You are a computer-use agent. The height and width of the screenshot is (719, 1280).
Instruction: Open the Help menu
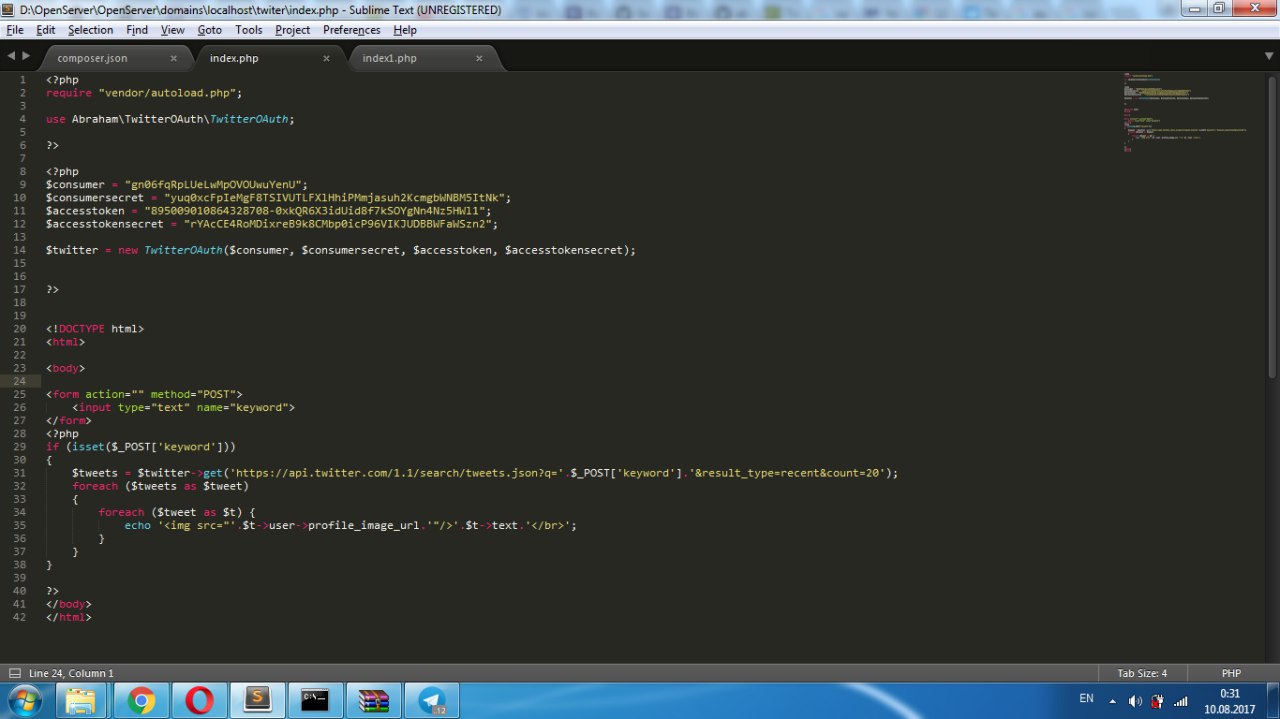pyautogui.click(x=405, y=30)
